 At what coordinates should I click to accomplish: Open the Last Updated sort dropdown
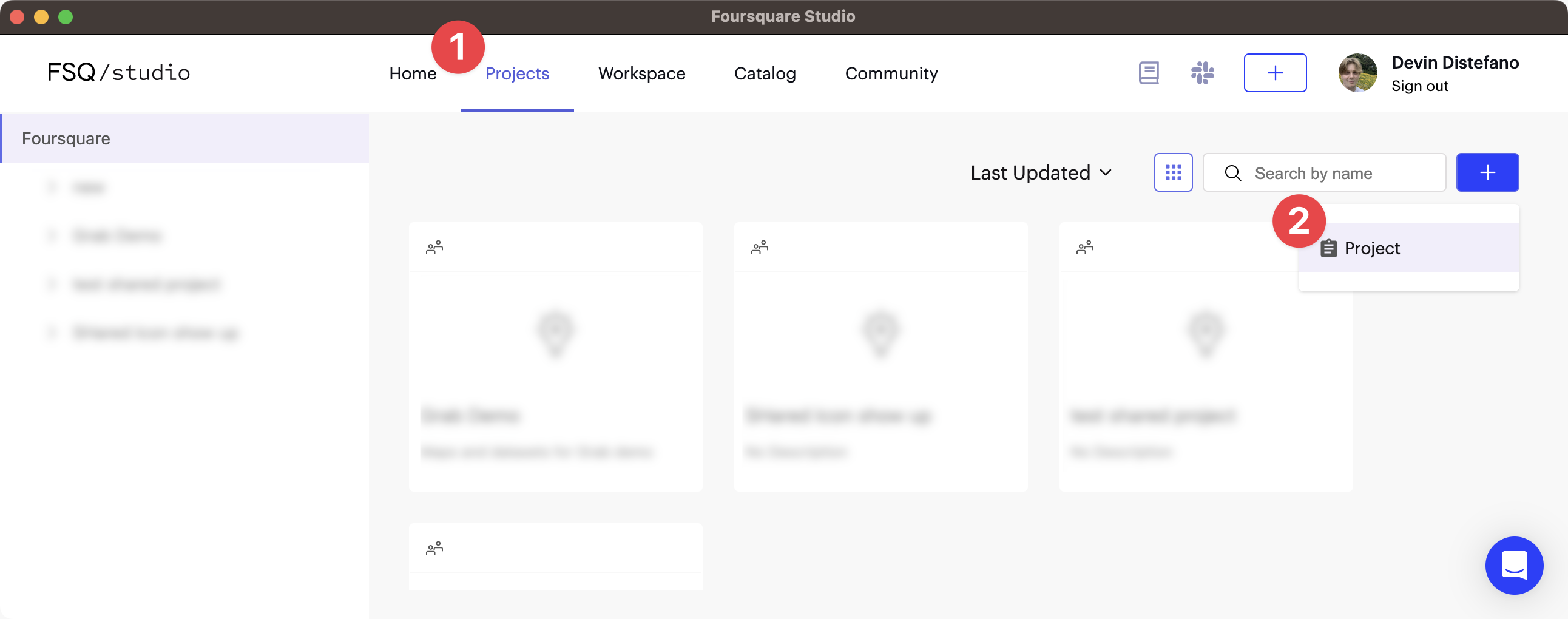tap(1041, 173)
